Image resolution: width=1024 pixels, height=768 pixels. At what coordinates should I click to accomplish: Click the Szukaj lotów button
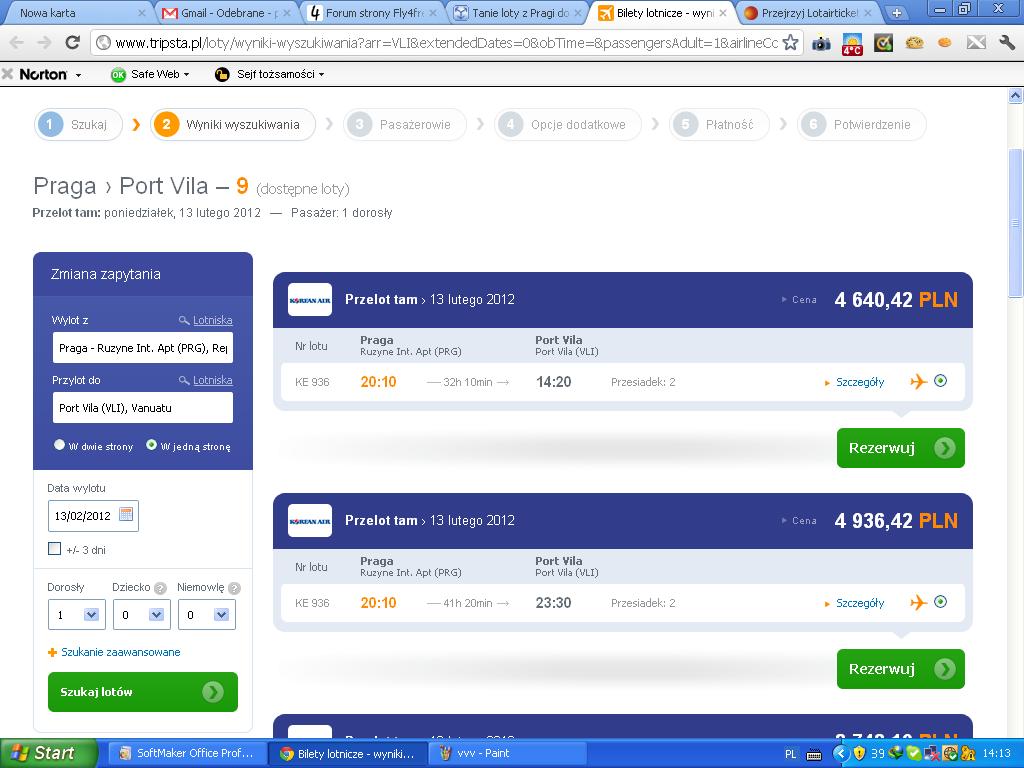click(142, 692)
